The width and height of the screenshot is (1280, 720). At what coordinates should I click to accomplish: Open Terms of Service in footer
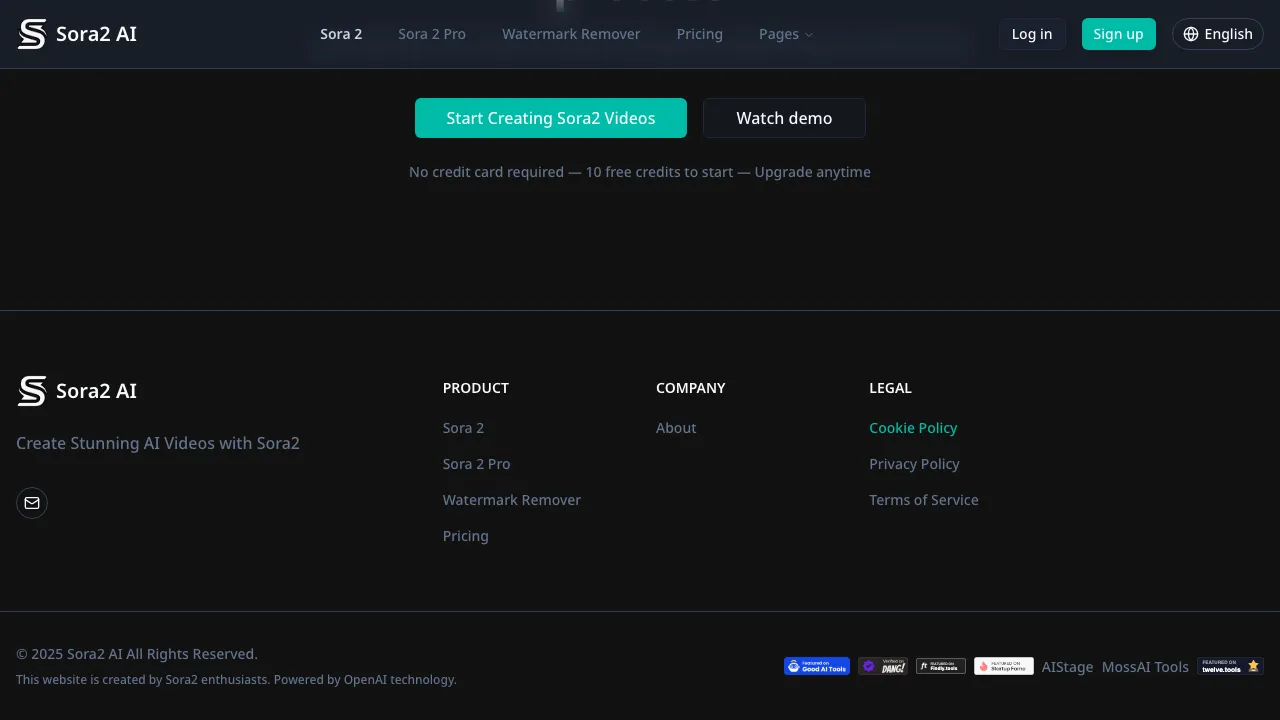(923, 500)
